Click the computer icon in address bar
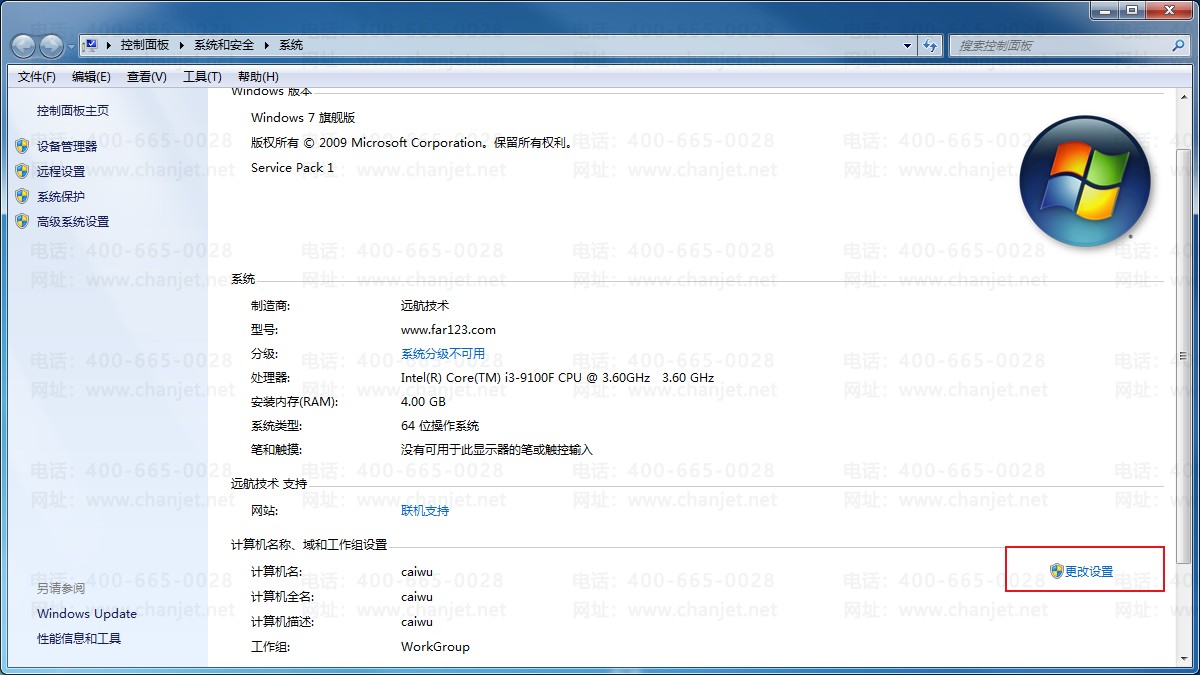This screenshot has height=675, width=1200. click(x=91, y=45)
